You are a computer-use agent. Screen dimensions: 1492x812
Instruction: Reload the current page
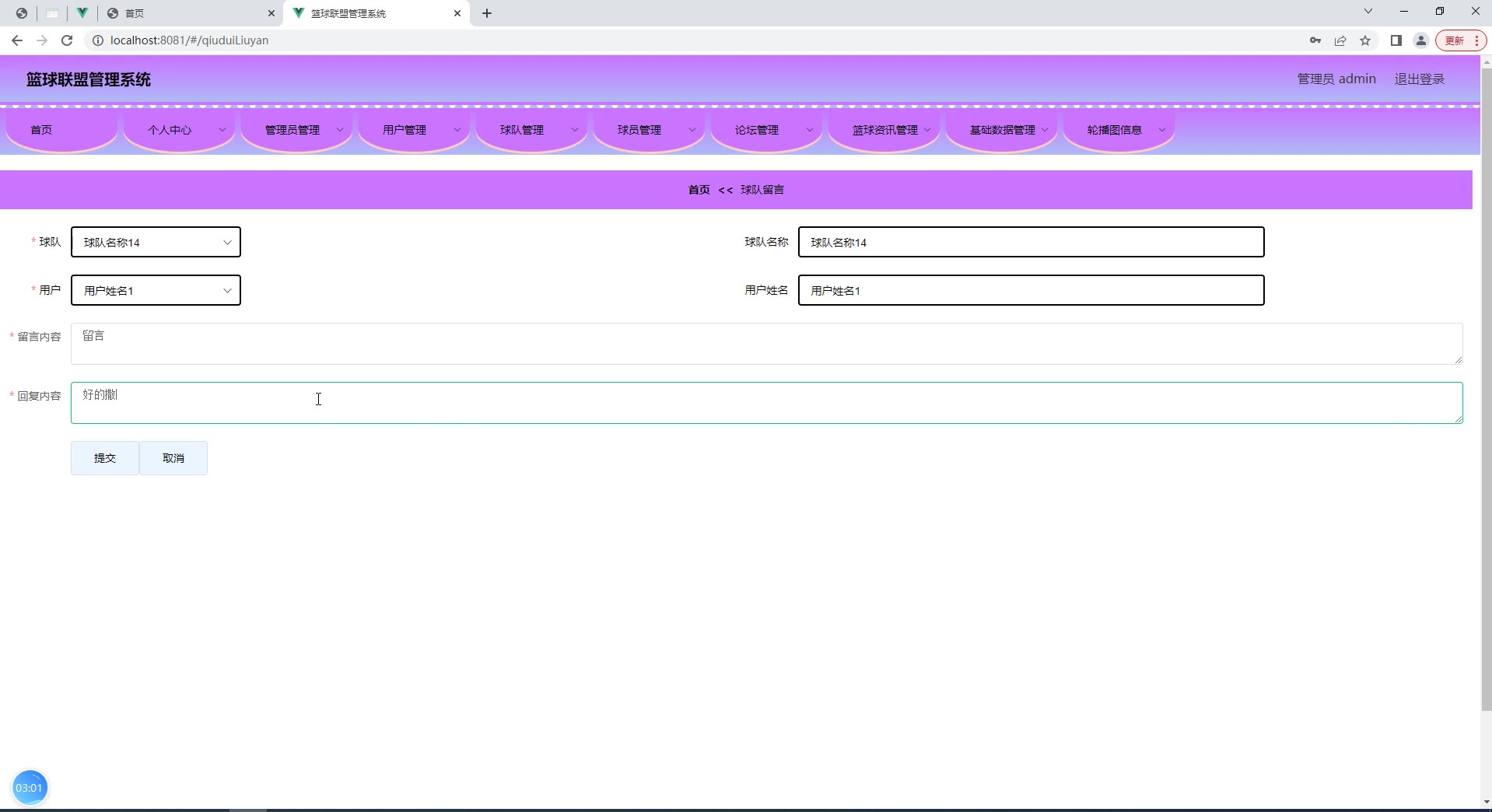[x=67, y=40]
